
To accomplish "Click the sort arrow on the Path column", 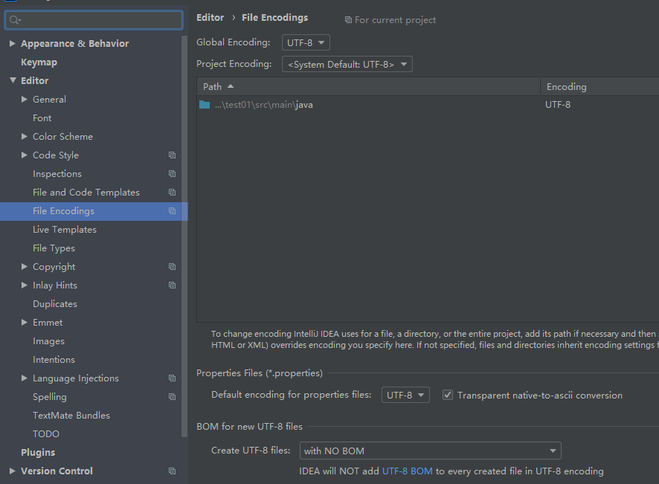I will click(x=230, y=87).
